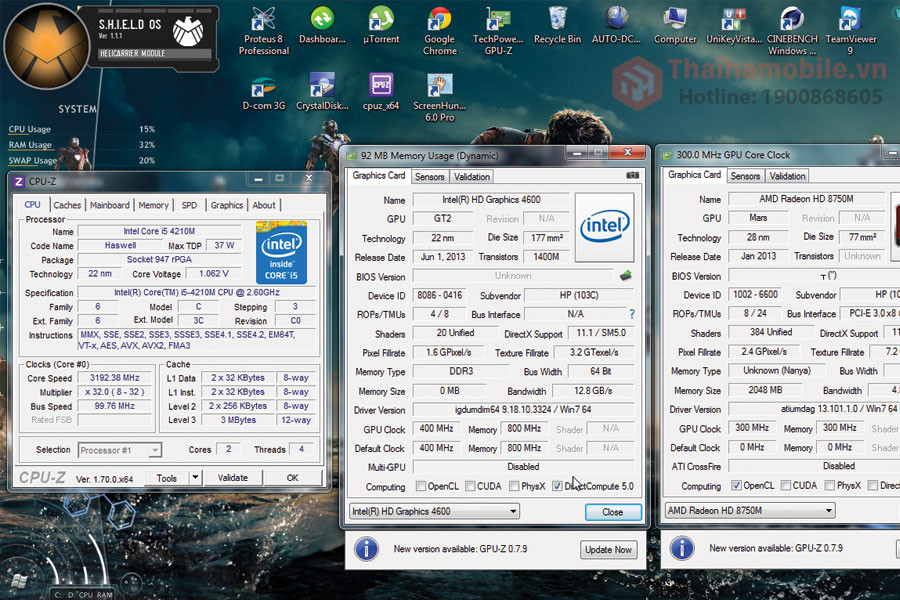Click the Close button in Intel GPU-Z
900x600 pixels.
[612, 512]
